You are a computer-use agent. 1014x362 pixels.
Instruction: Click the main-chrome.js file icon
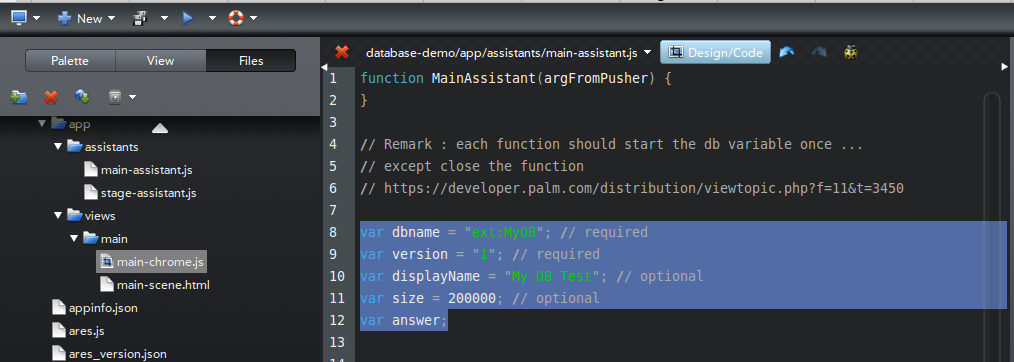point(106,262)
